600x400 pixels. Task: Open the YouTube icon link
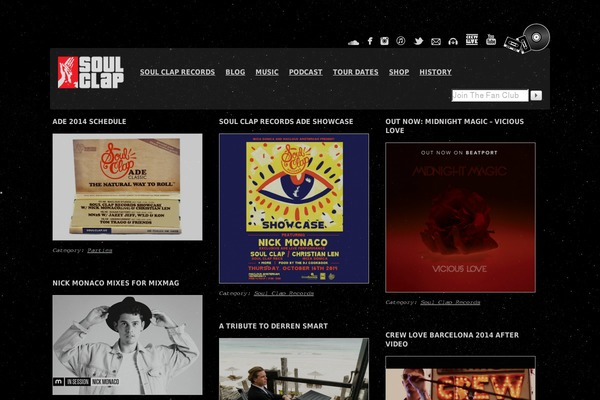click(x=491, y=39)
